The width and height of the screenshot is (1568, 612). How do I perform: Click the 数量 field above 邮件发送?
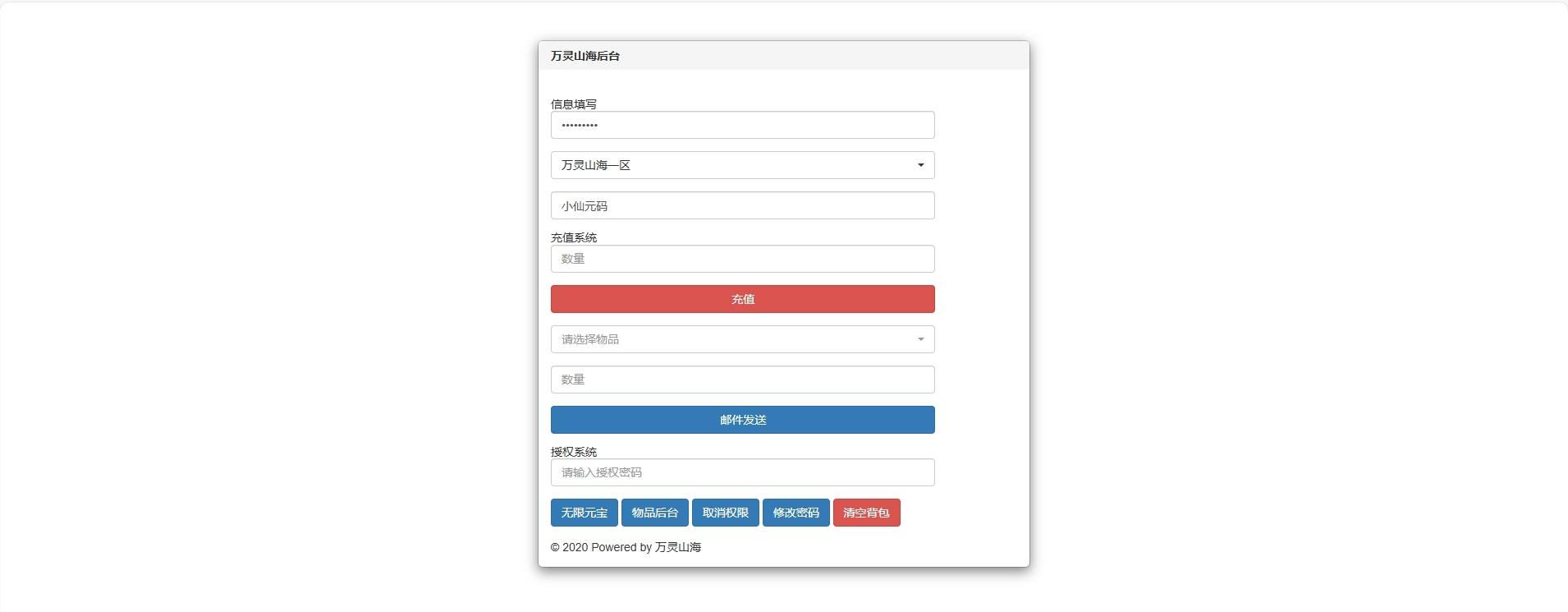tap(742, 380)
